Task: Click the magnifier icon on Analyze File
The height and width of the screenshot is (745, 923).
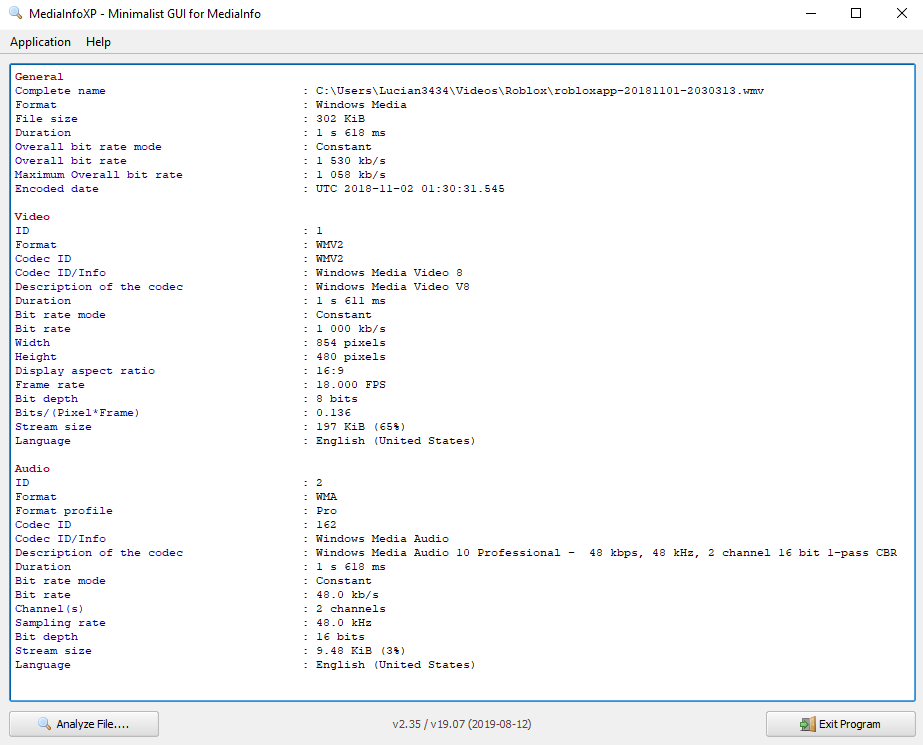Action: tap(45, 723)
